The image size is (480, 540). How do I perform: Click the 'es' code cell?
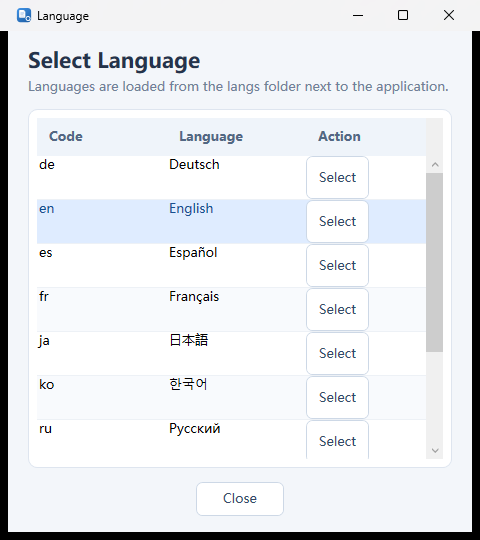tap(102, 266)
